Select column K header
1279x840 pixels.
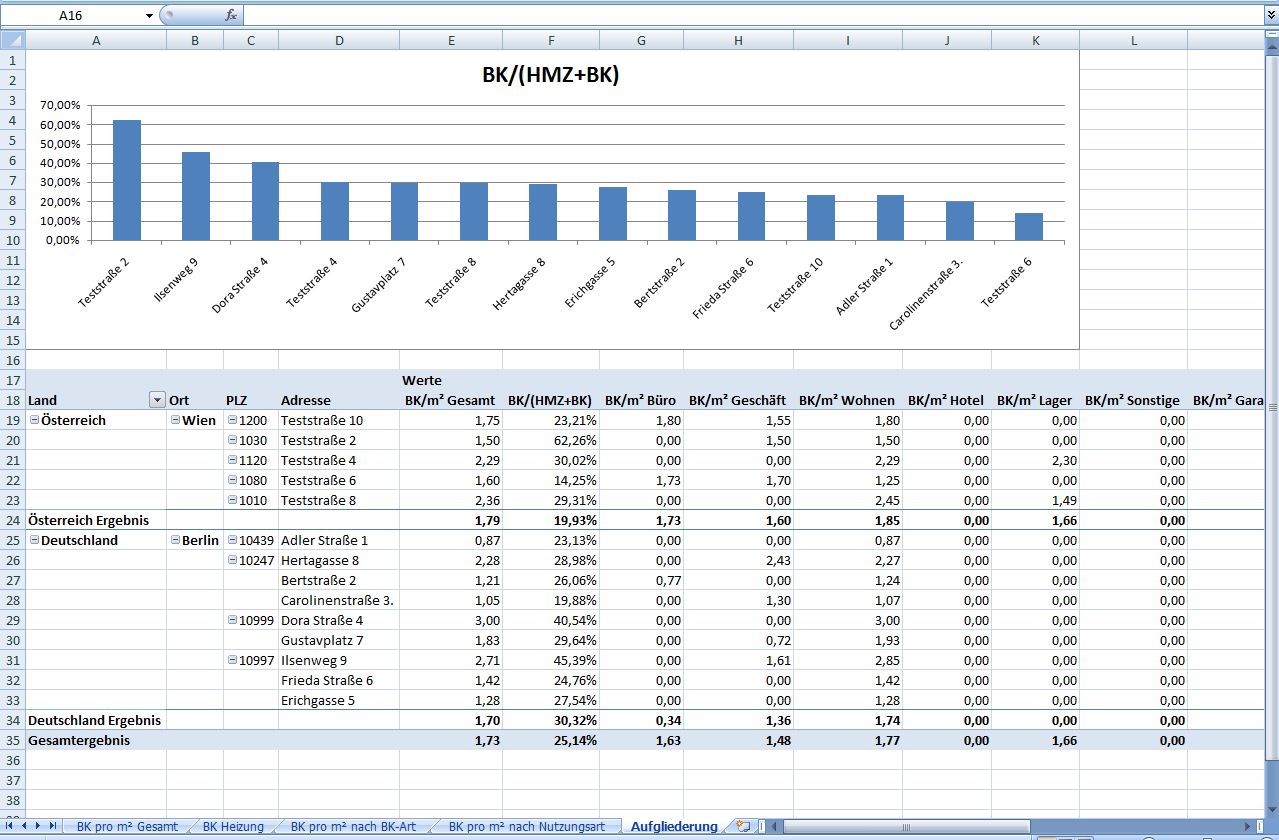click(1036, 39)
